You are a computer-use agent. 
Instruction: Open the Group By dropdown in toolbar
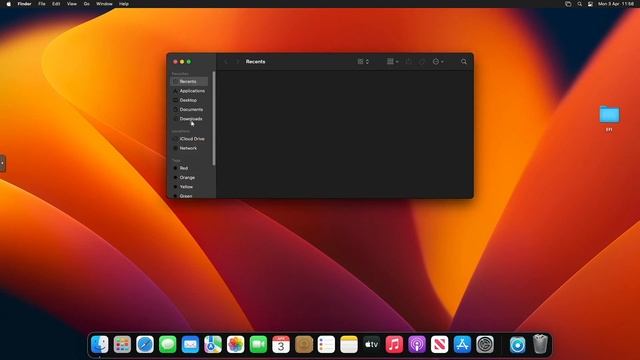tap(392, 62)
